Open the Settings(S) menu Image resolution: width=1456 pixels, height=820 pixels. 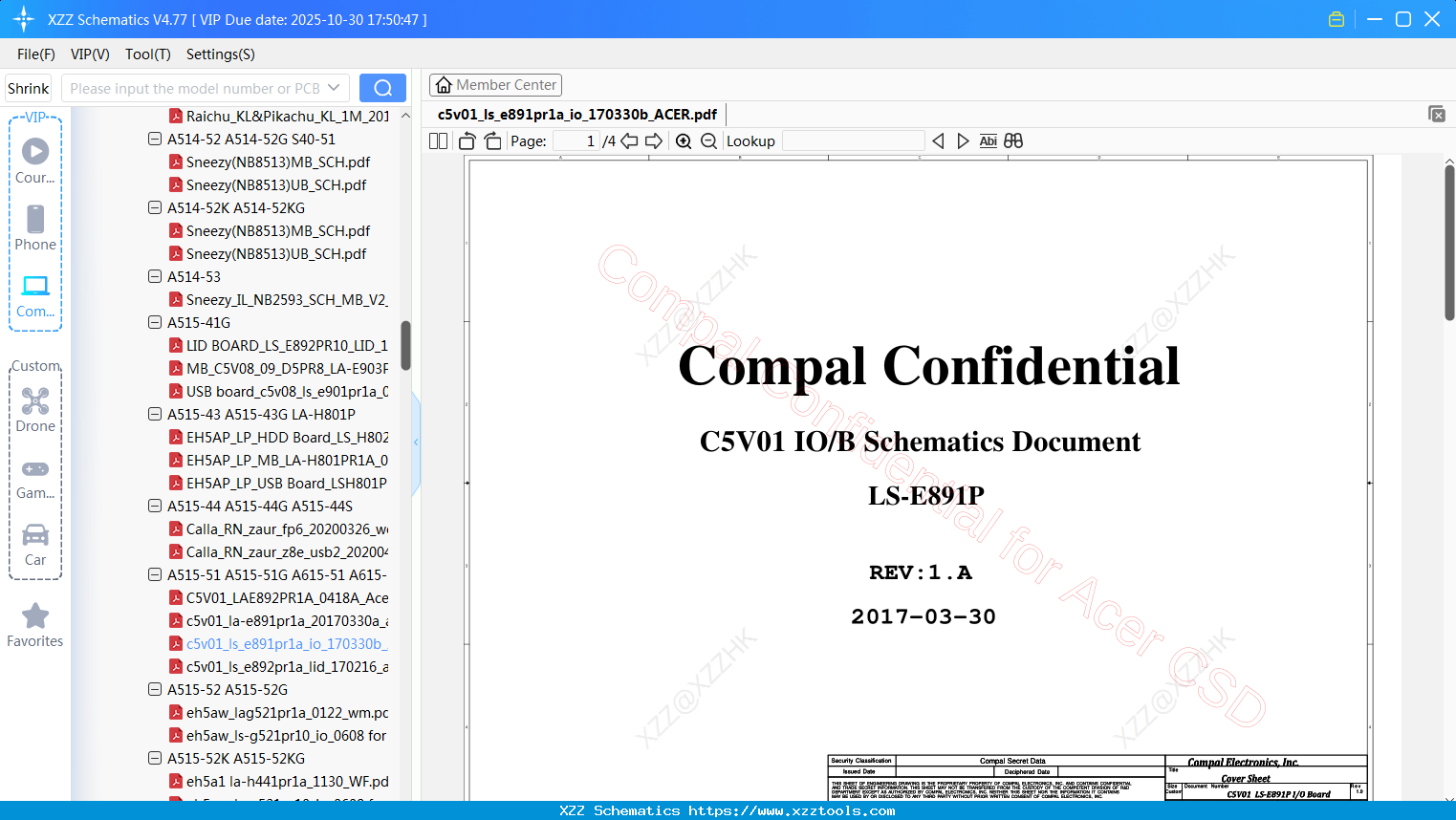[221, 54]
